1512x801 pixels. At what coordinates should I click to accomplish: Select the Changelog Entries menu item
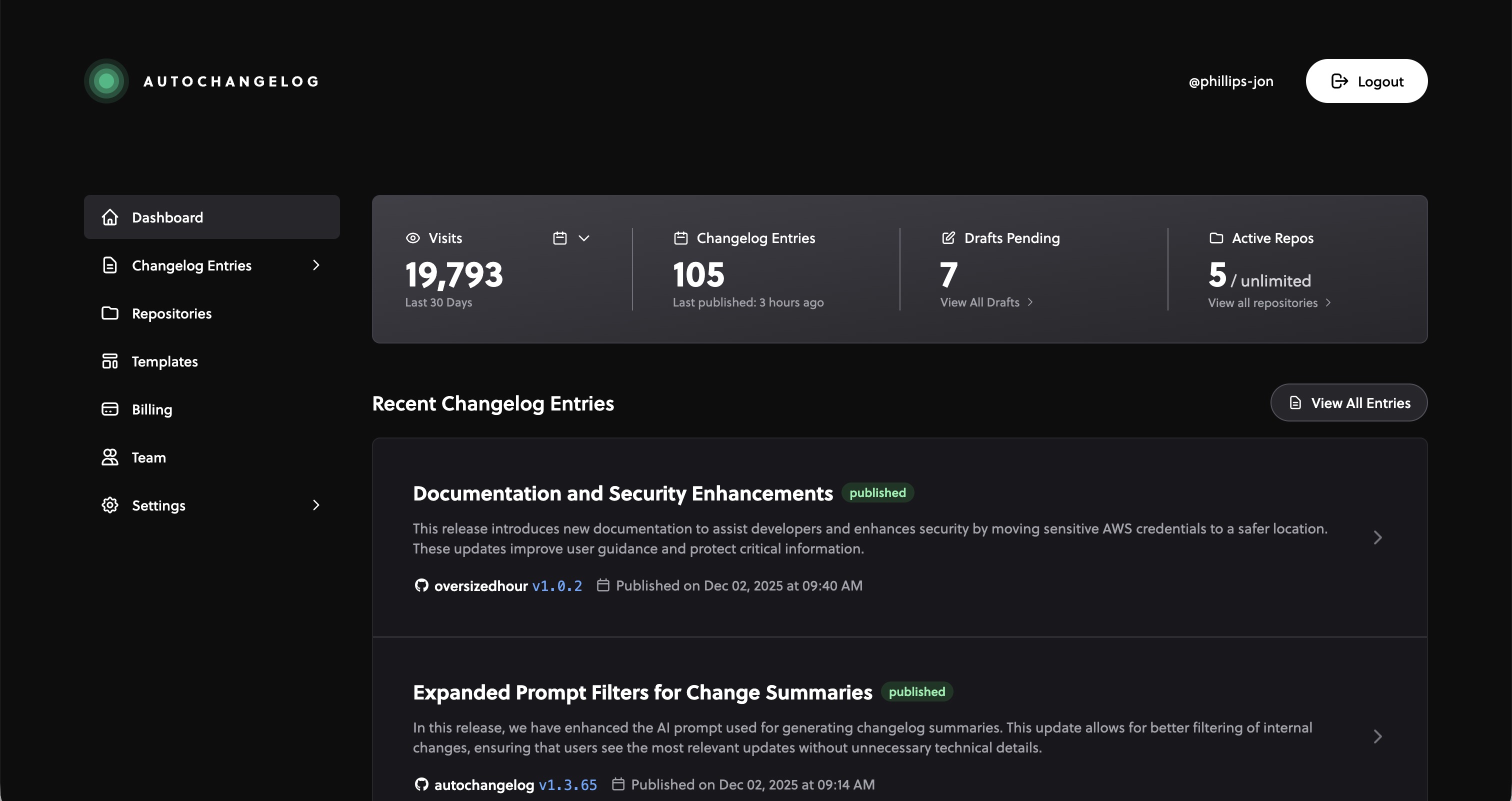[x=191, y=266]
